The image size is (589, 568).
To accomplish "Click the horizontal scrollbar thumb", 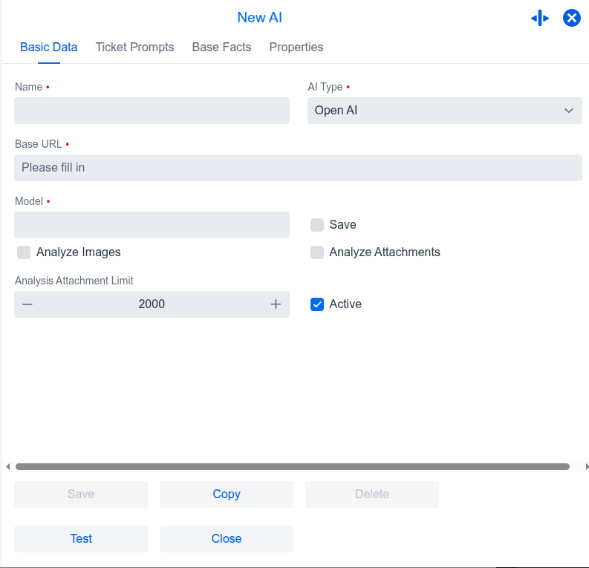I will [293, 467].
